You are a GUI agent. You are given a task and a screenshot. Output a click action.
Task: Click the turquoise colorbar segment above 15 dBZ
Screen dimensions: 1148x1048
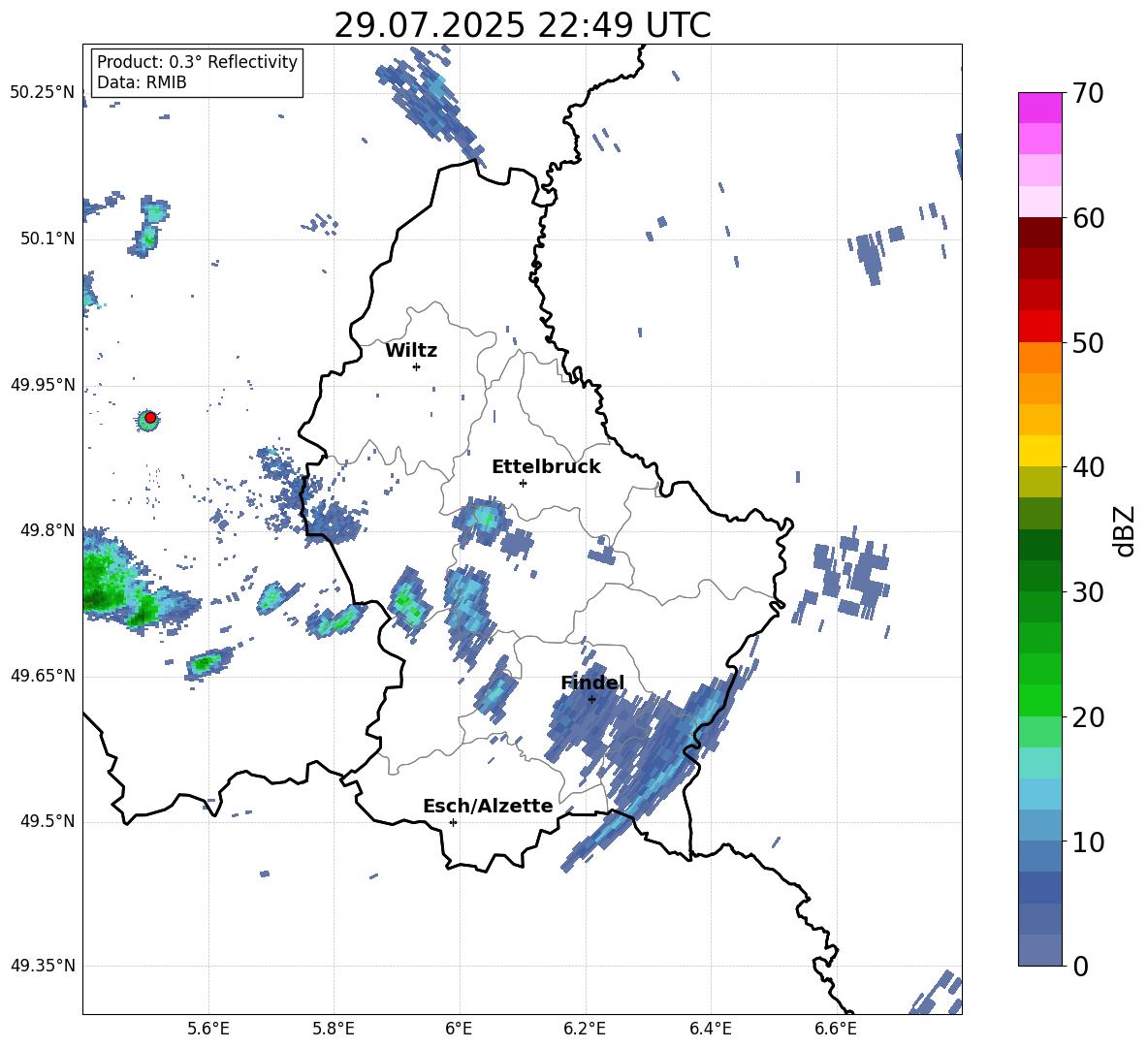coord(1039,763)
